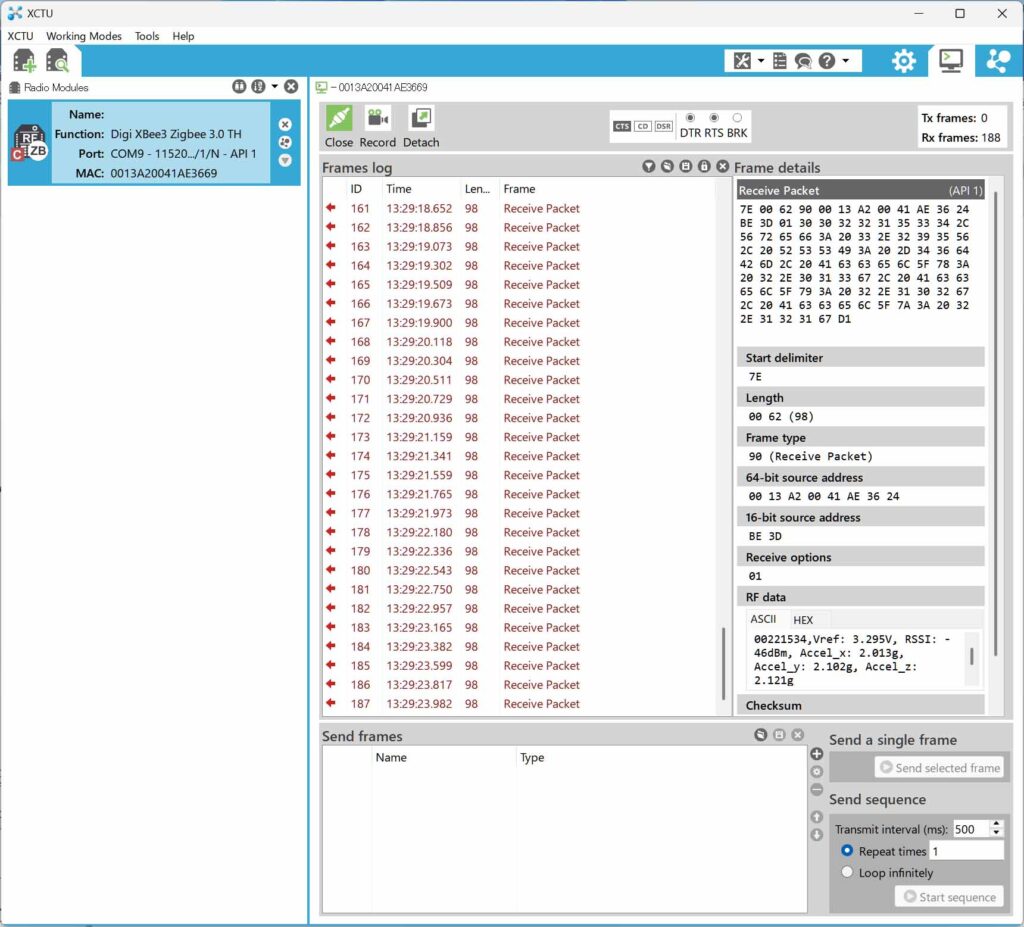Image resolution: width=1024 pixels, height=927 pixels.
Task: Switch to consoles working mode
Action: [951, 61]
